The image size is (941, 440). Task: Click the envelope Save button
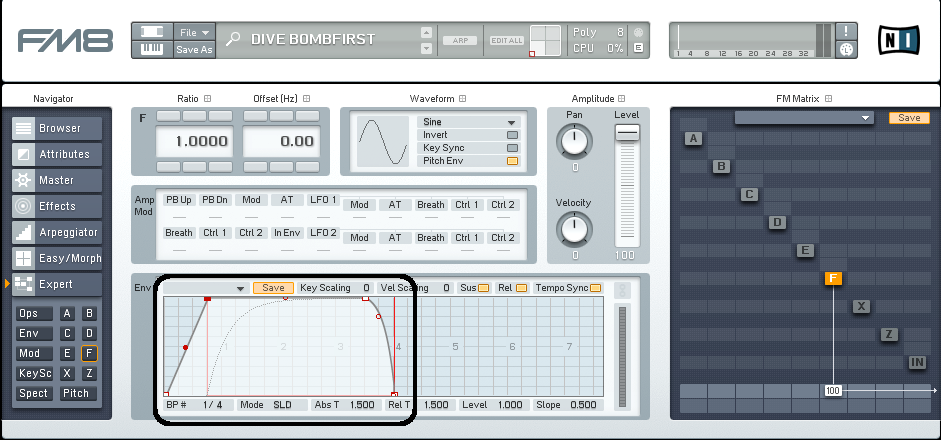[273, 288]
